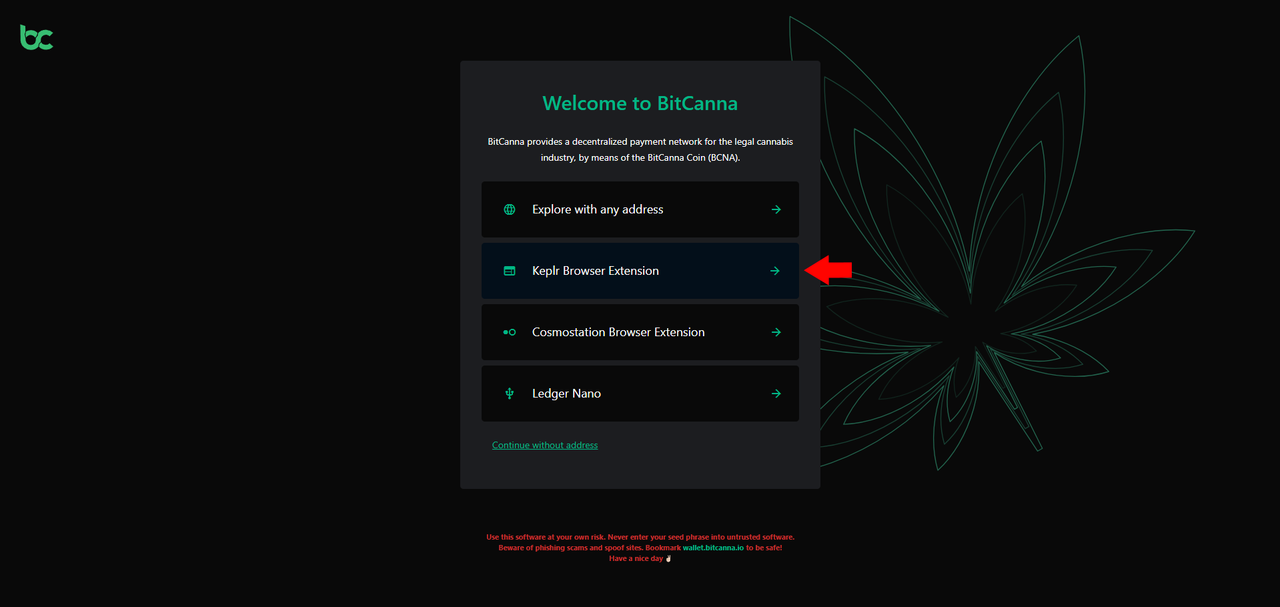1280x607 pixels.
Task: Connect using Ledger Nano
Action: click(640, 394)
